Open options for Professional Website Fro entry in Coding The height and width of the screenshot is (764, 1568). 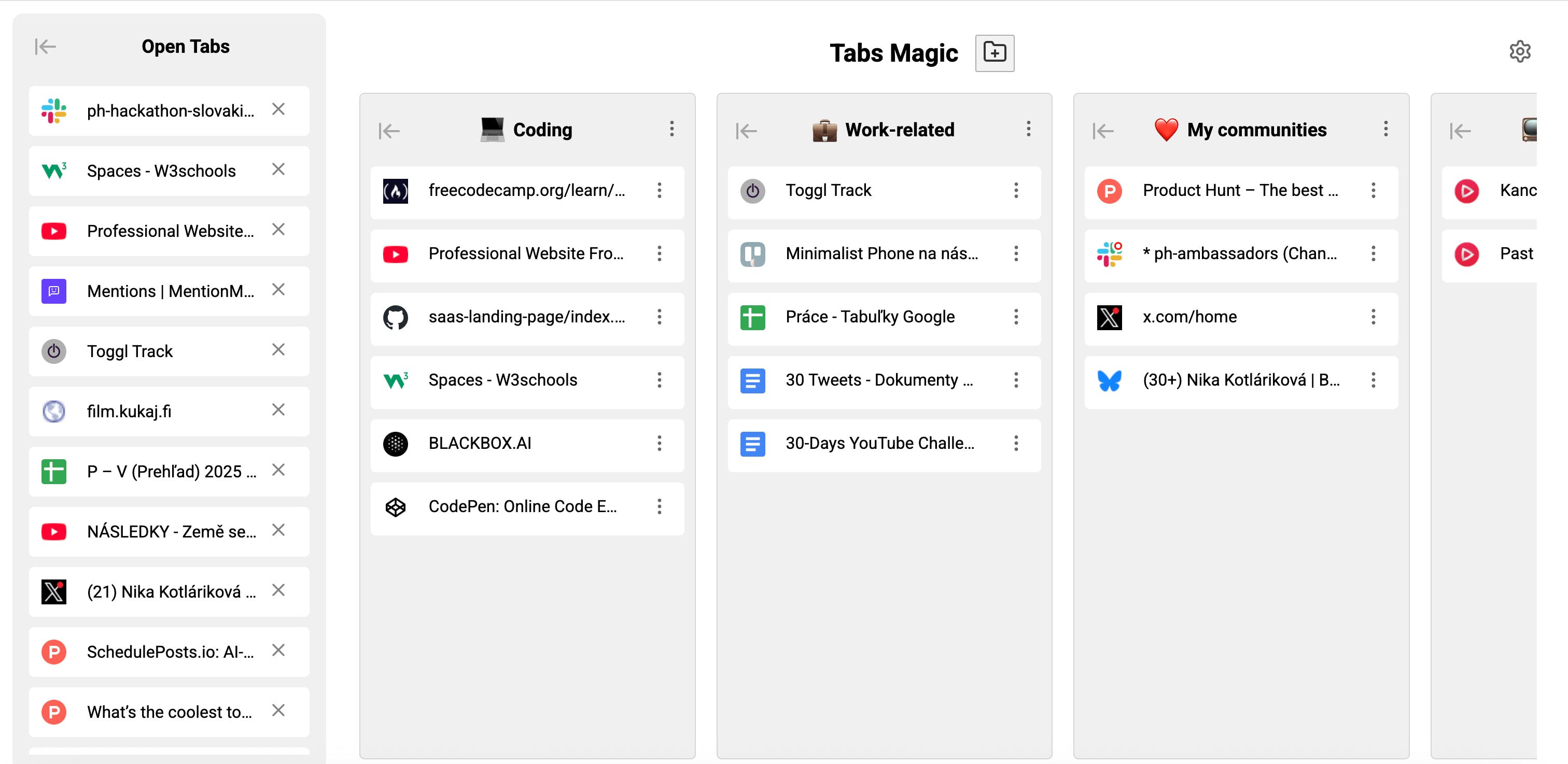[x=659, y=253]
